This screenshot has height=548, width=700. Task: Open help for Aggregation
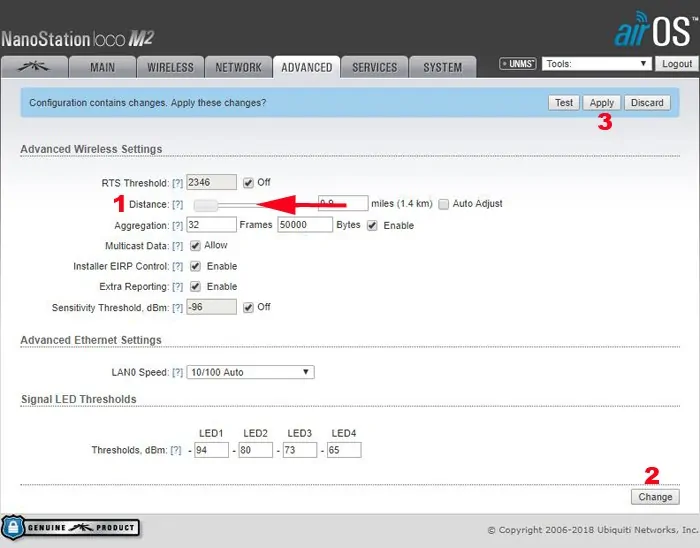(x=178, y=225)
